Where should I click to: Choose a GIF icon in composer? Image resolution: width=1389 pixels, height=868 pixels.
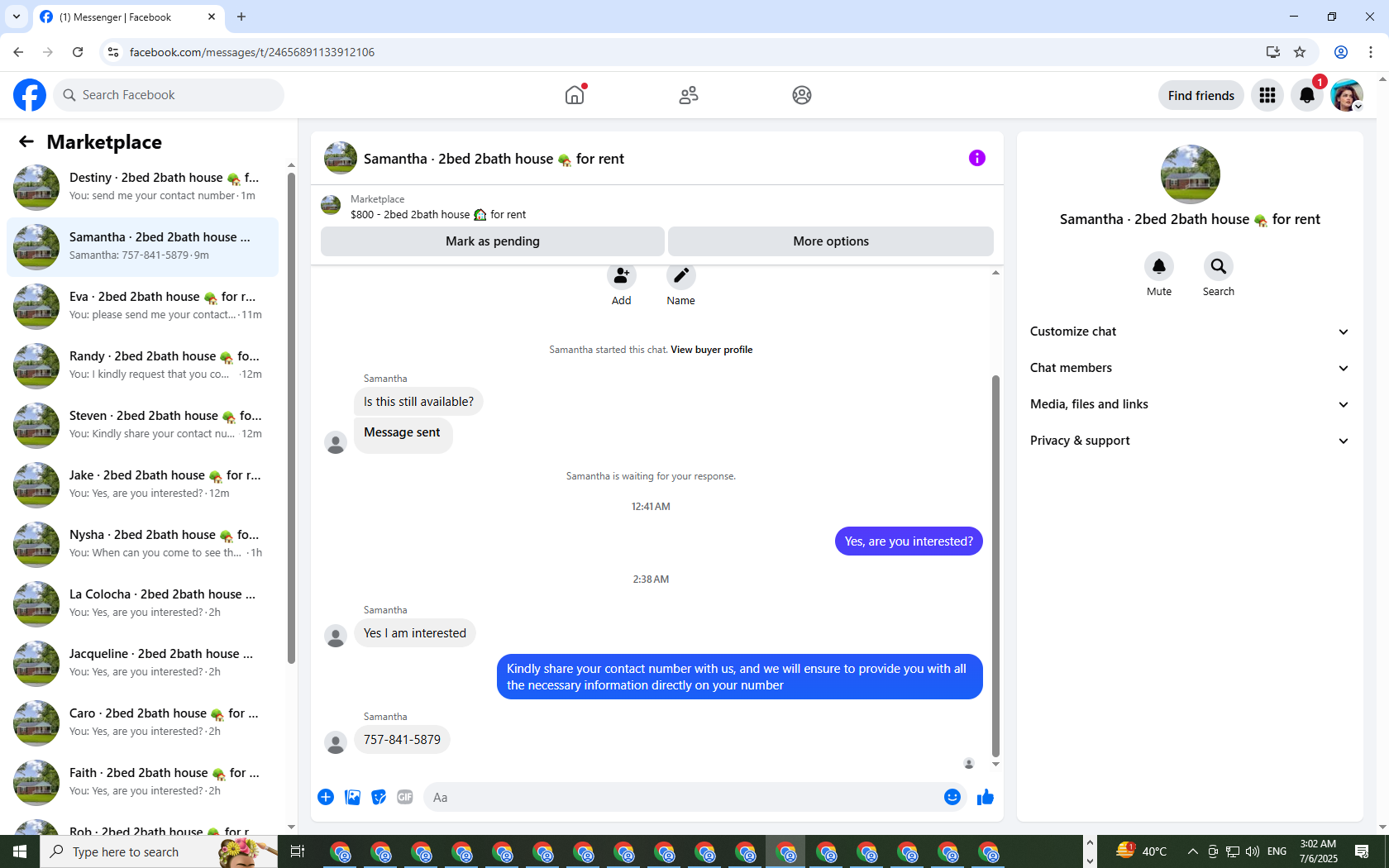coord(405,797)
